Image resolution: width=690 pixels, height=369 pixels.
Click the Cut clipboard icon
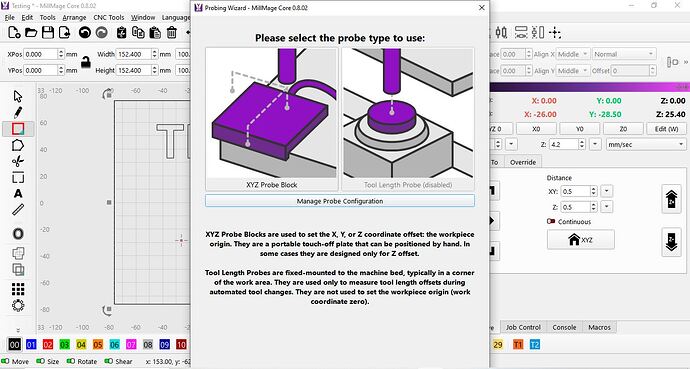[x=121, y=33]
